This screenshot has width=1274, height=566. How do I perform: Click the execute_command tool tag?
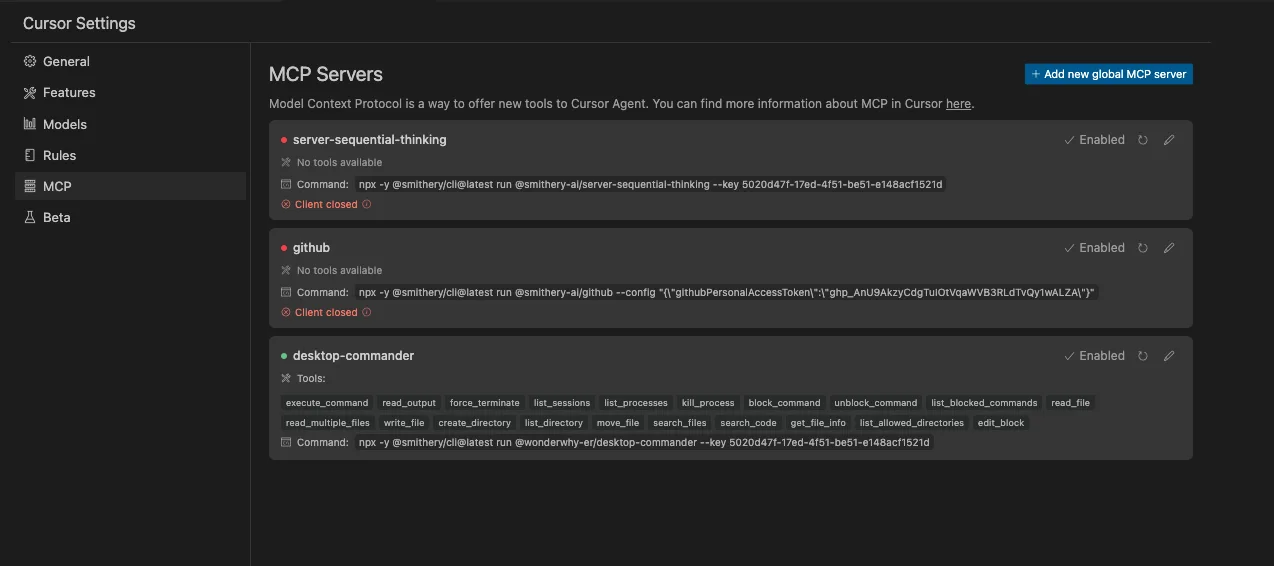pyautogui.click(x=327, y=403)
